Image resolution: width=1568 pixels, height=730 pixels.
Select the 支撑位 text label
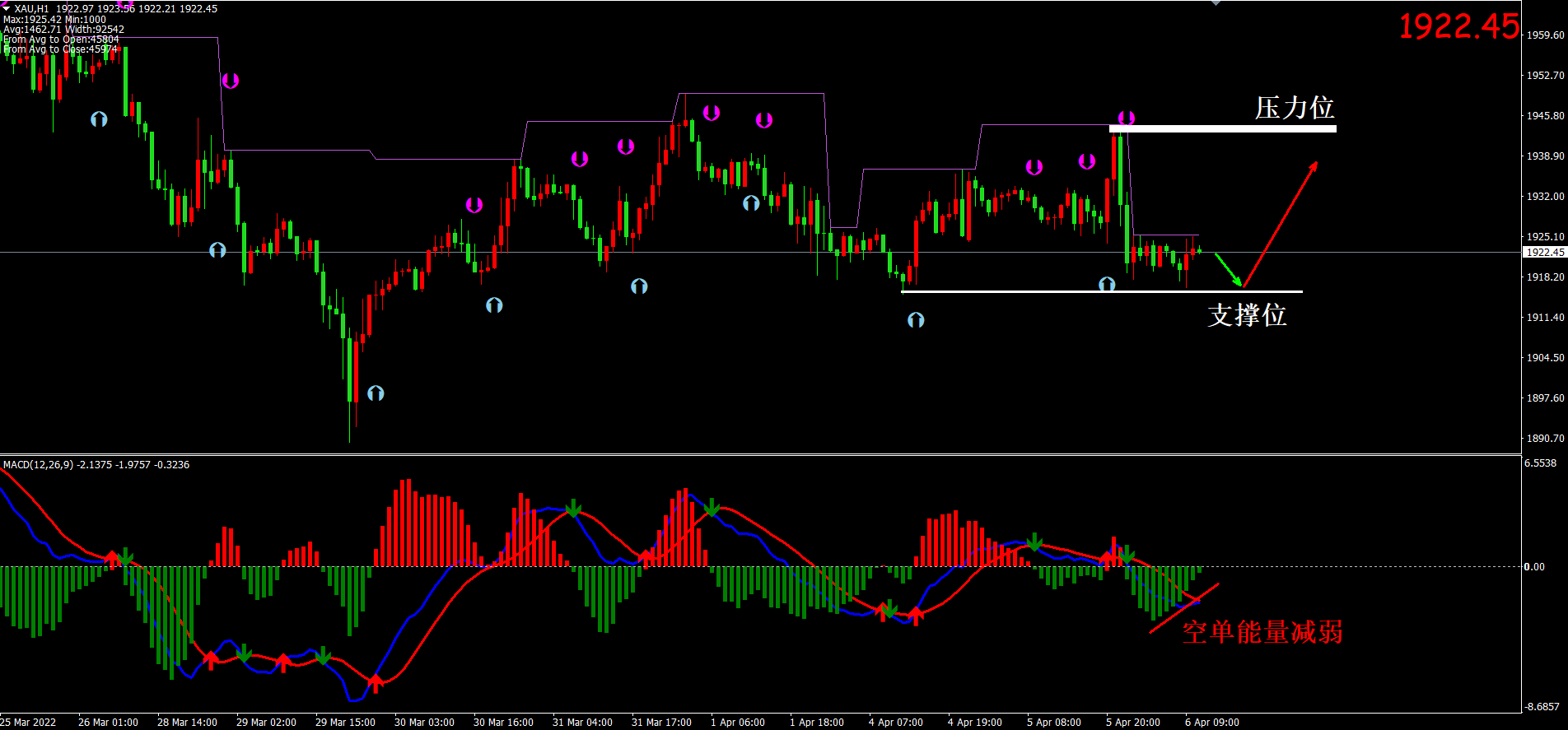[1246, 315]
